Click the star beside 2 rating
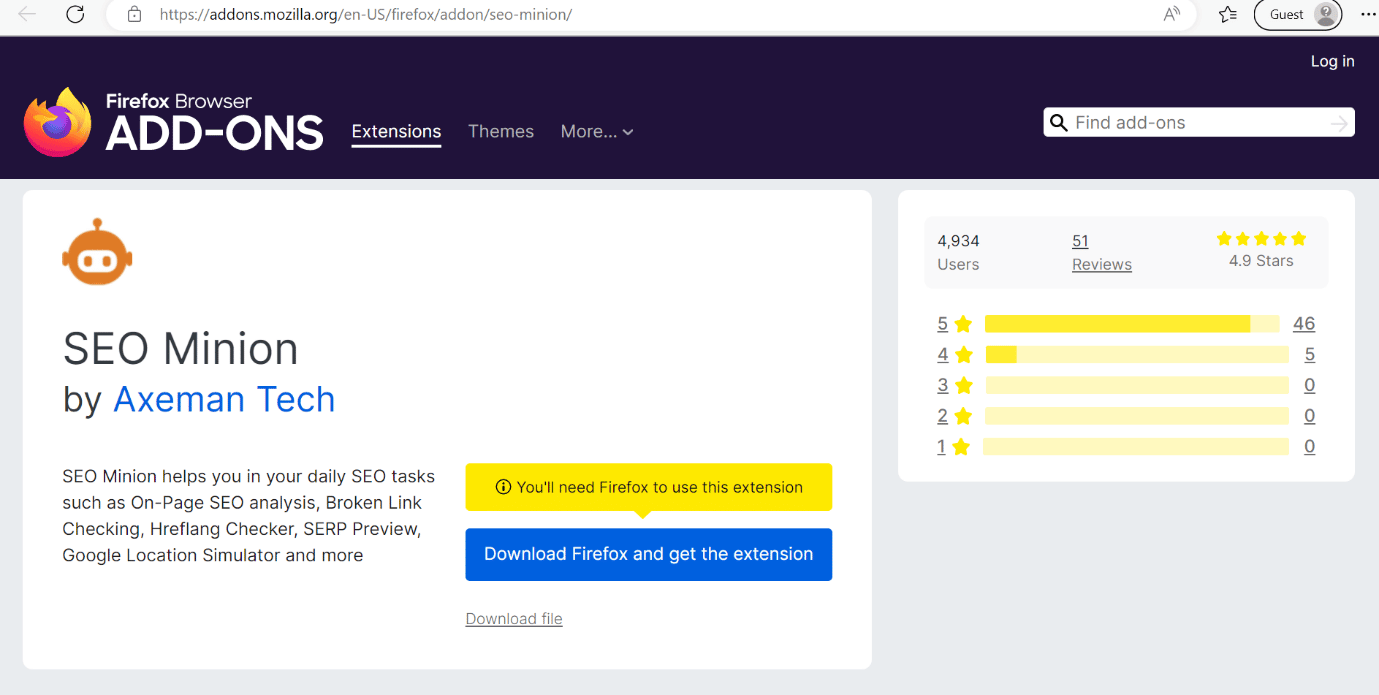The image size is (1379, 695). pyautogui.click(x=963, y=416)
